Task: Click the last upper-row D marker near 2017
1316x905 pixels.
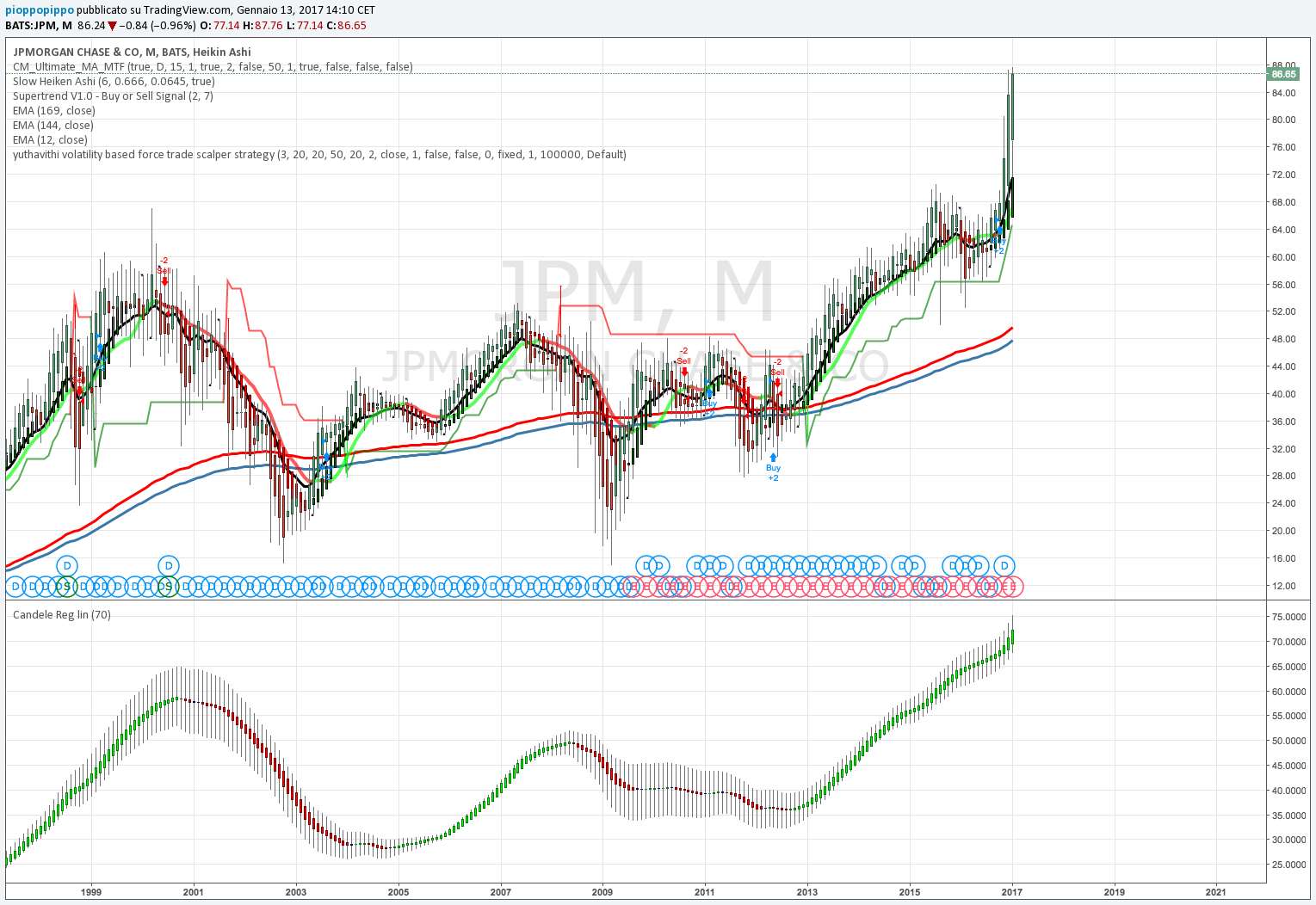Action: point(1004,565)
